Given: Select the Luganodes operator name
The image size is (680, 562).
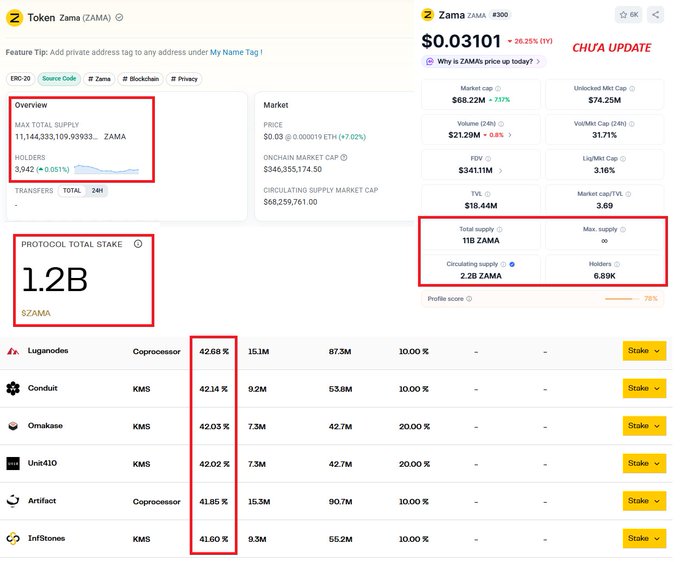Looking at the screenshot, I should [48, 350].
